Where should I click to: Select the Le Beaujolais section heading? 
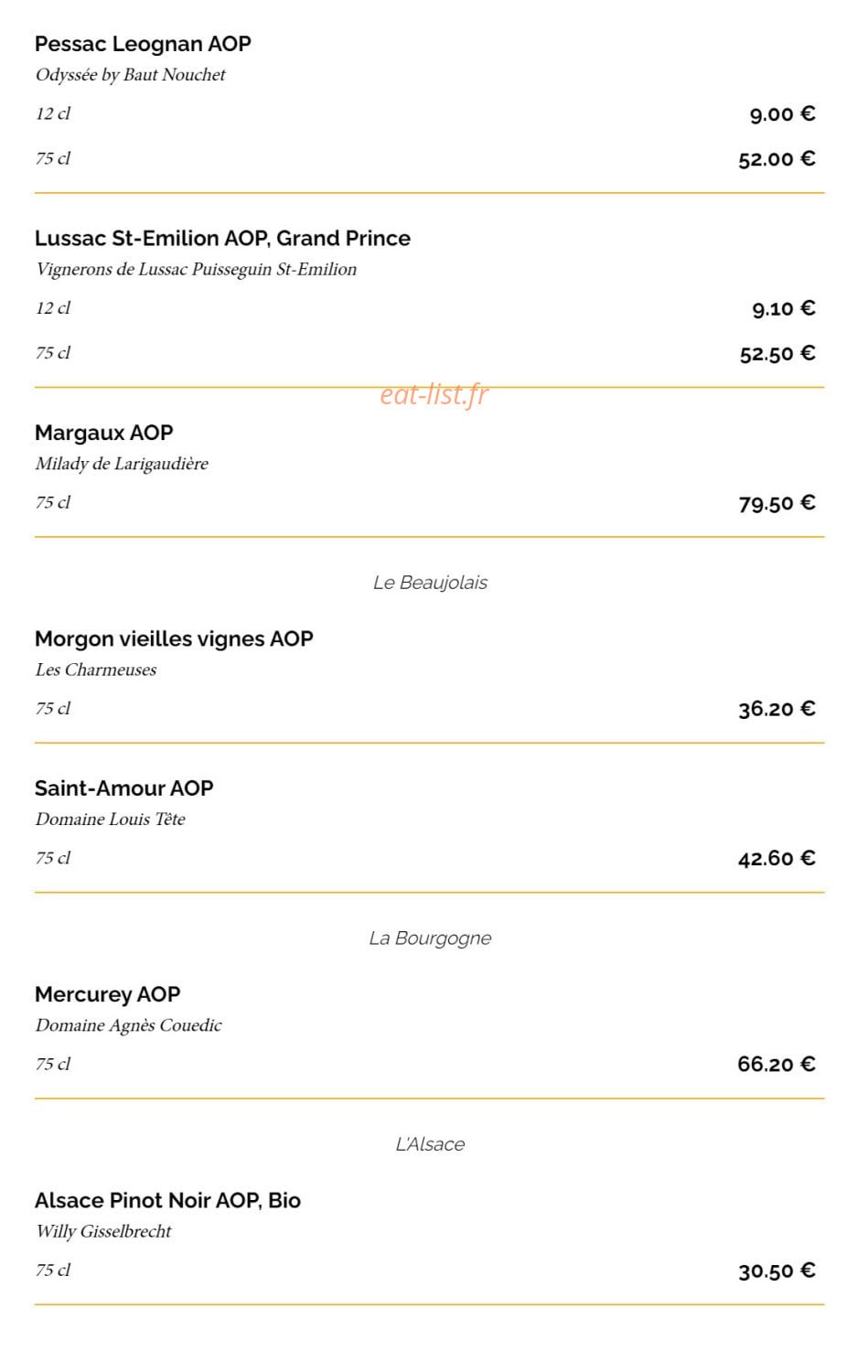tap(430, 583)
